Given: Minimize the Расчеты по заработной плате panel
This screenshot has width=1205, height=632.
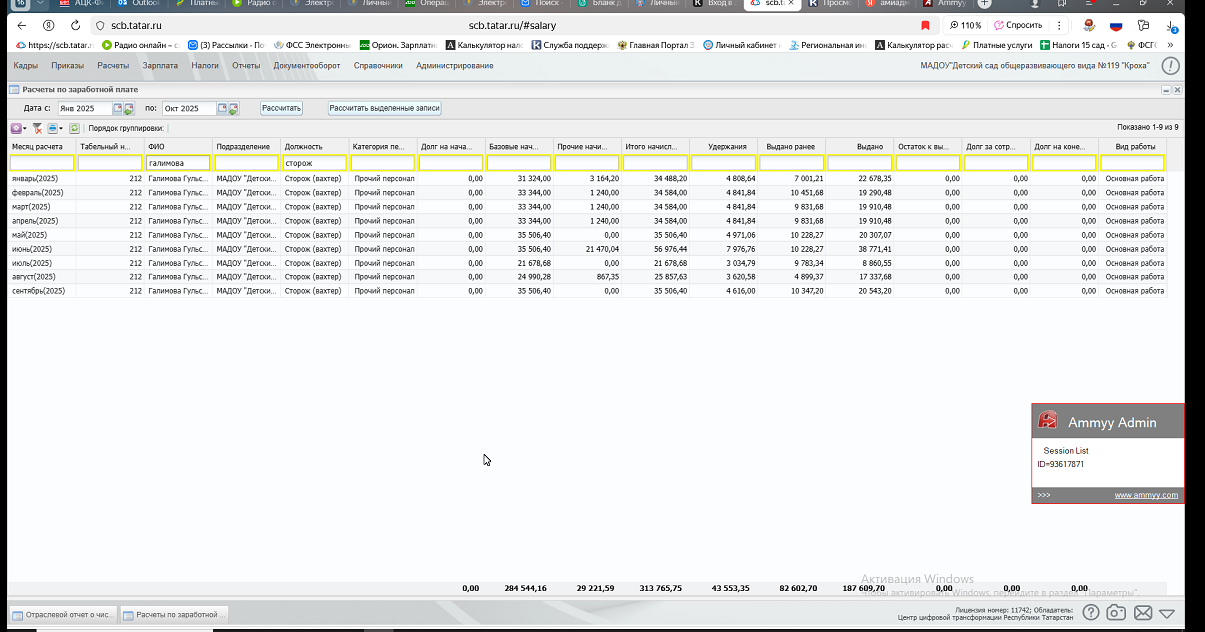Looking at the screenshot, I should pyautogui.click(x=1166, y=90).
